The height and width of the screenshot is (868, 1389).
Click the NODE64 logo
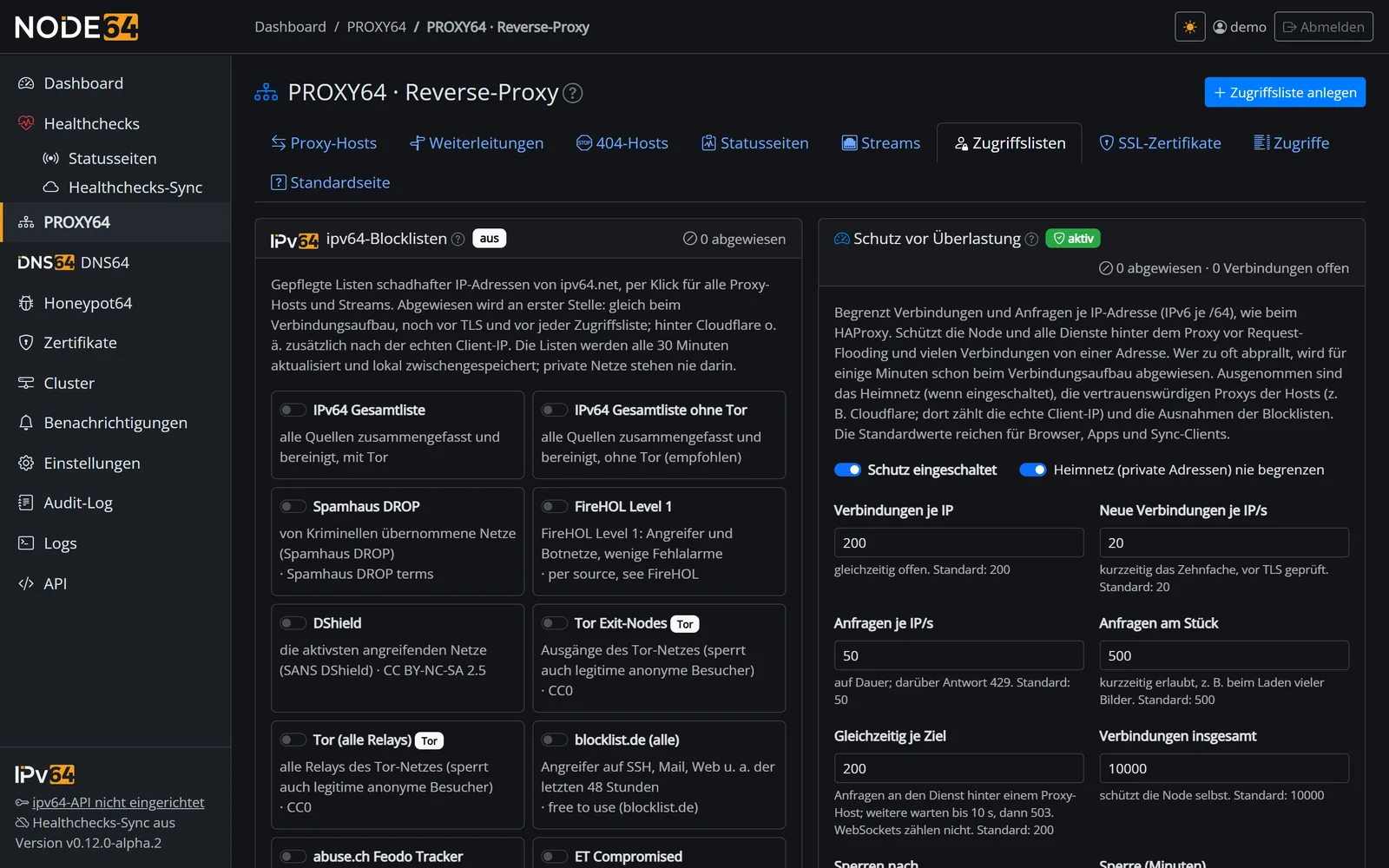(76, 27)
